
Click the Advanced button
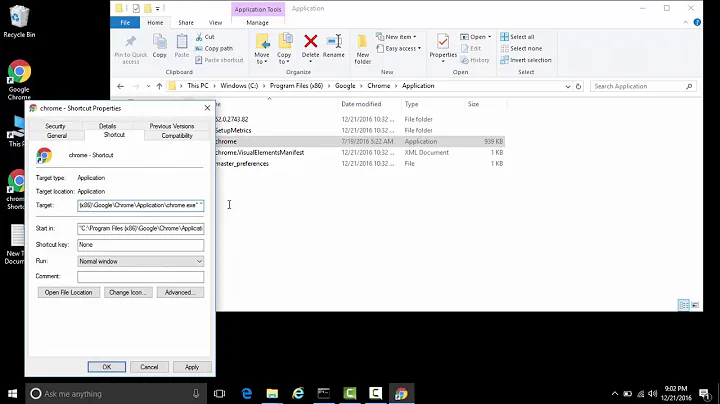tap(180, 292)
